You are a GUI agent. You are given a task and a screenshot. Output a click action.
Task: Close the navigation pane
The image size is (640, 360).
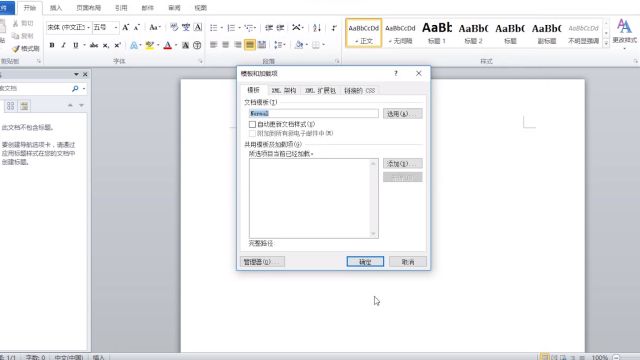point(85,74)
